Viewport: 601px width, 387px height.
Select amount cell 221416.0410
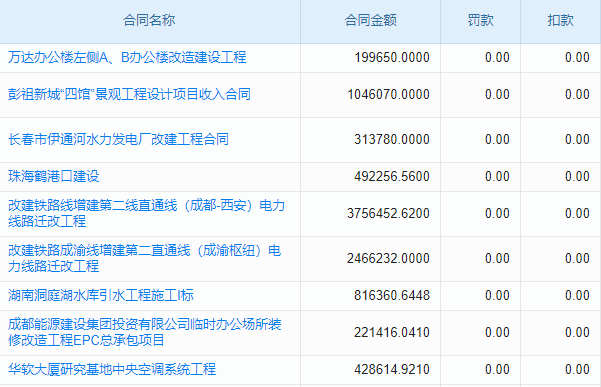pos(392,332)
